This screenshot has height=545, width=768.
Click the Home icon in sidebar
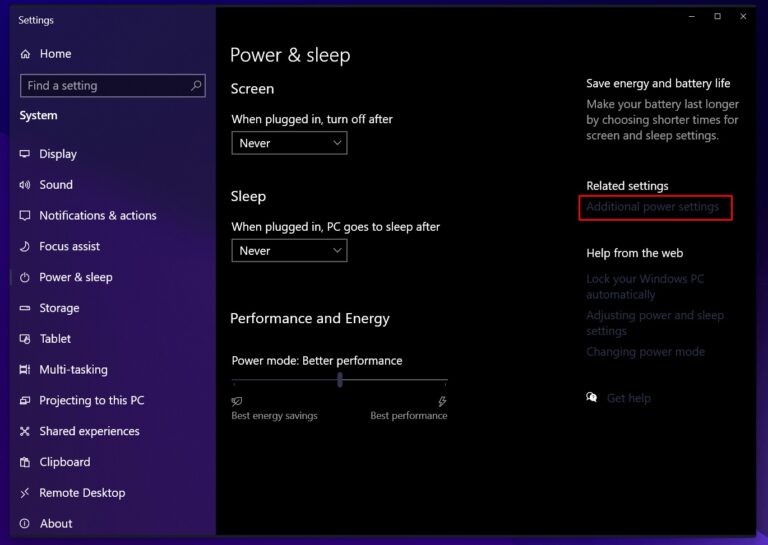[25, 54]
